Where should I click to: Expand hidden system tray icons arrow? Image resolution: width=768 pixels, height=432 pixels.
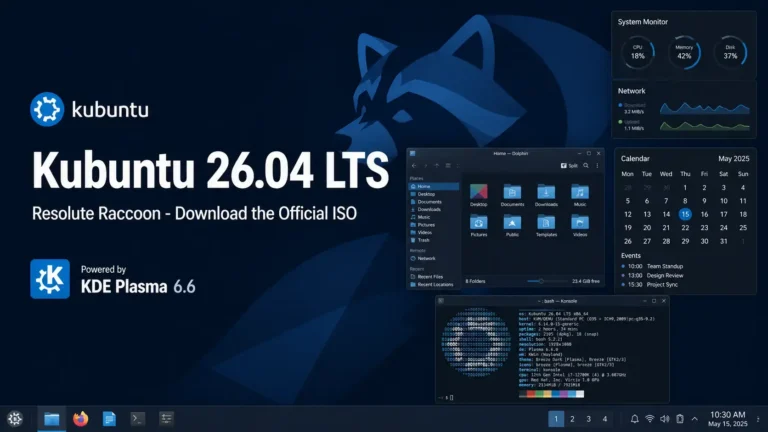pyautogui.click(x=695, y=419)
